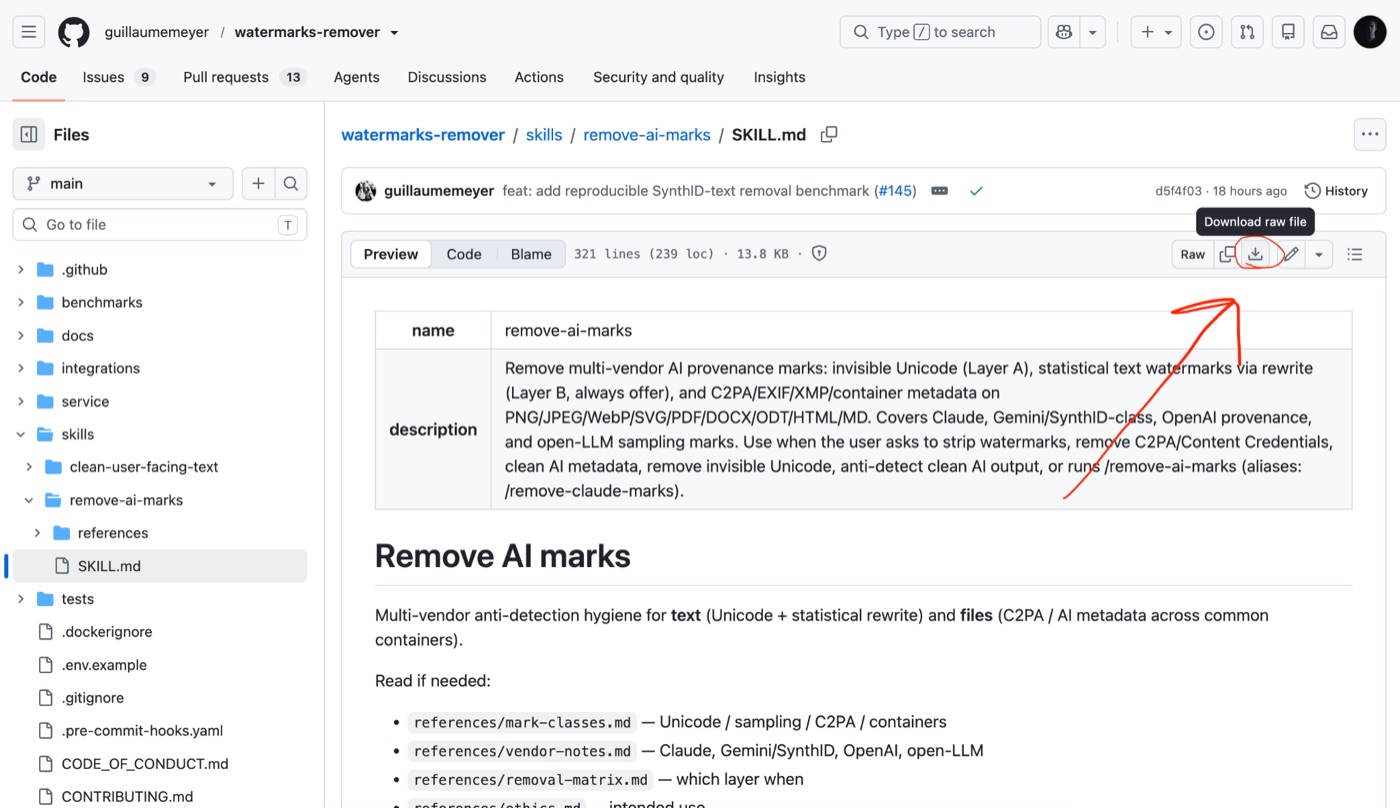The width and height of the screenshot is (1400, 808).
Task: Open the .env.example file
Action: pyautogui.click(x=104, y=665)
